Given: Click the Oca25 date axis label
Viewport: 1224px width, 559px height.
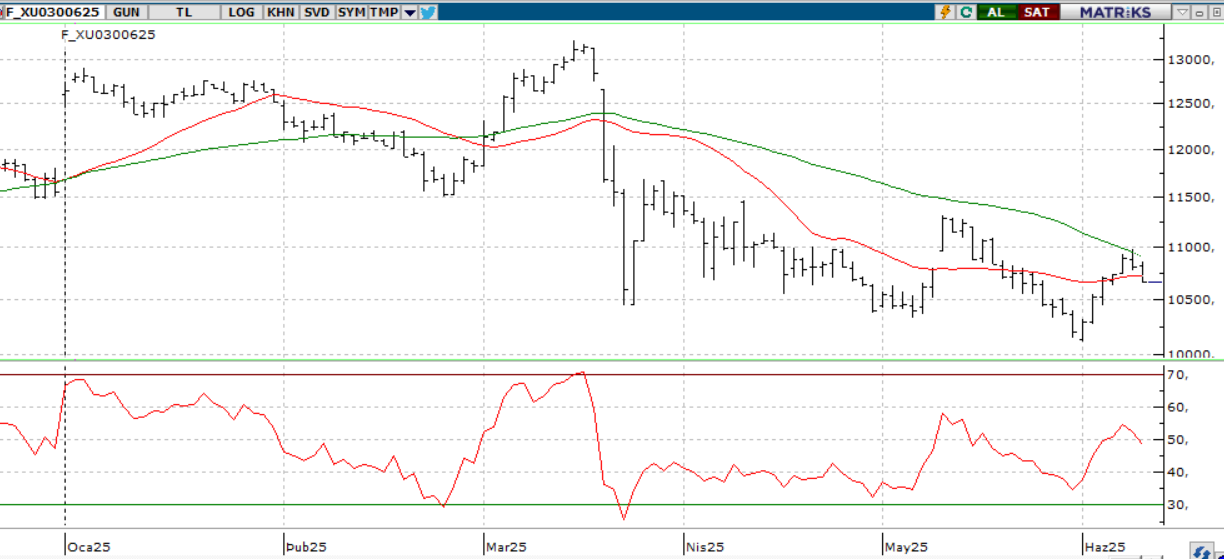Looking at the screenshot, I should click(89, 547).
